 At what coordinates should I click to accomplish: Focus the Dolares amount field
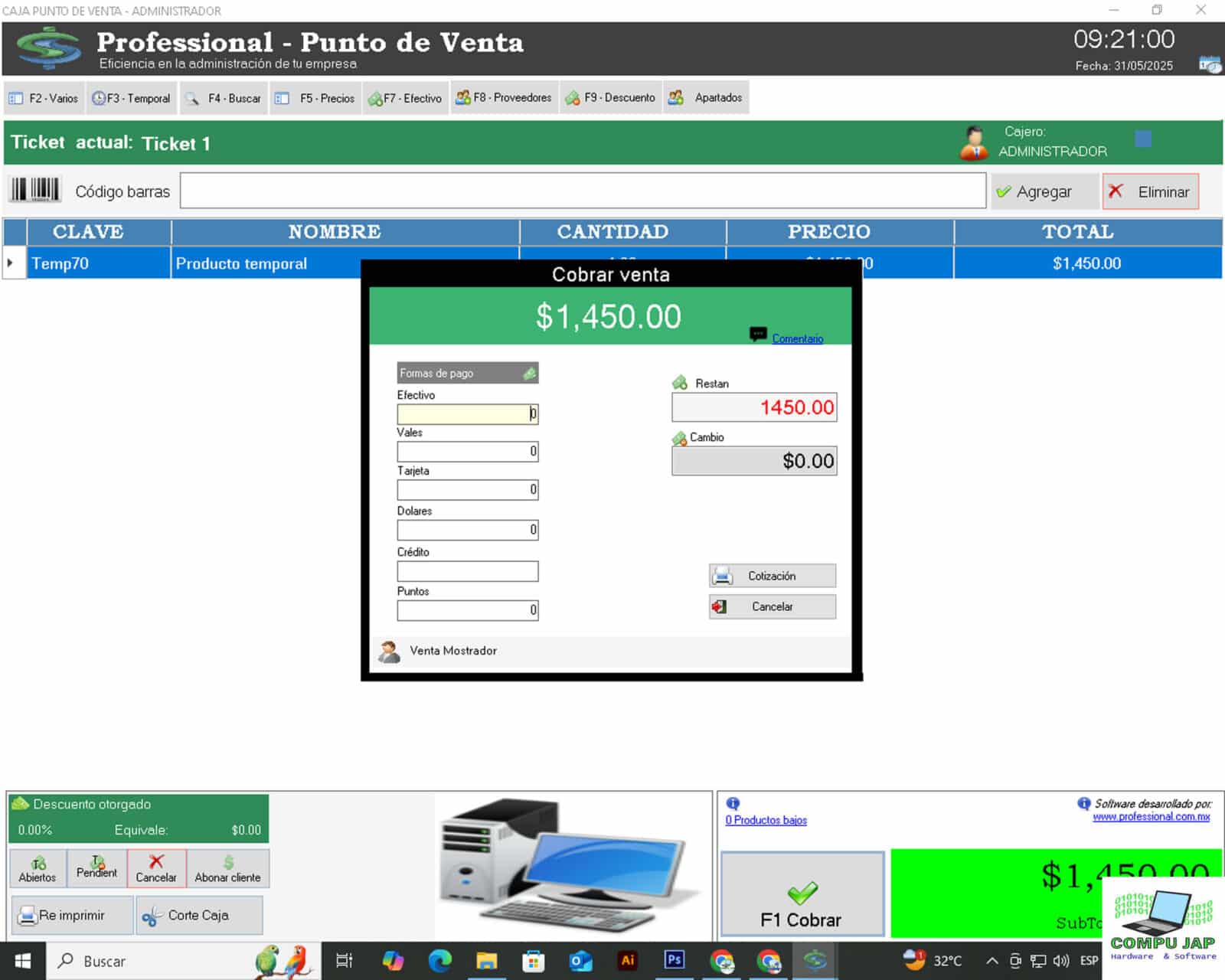tap(468, 530)
